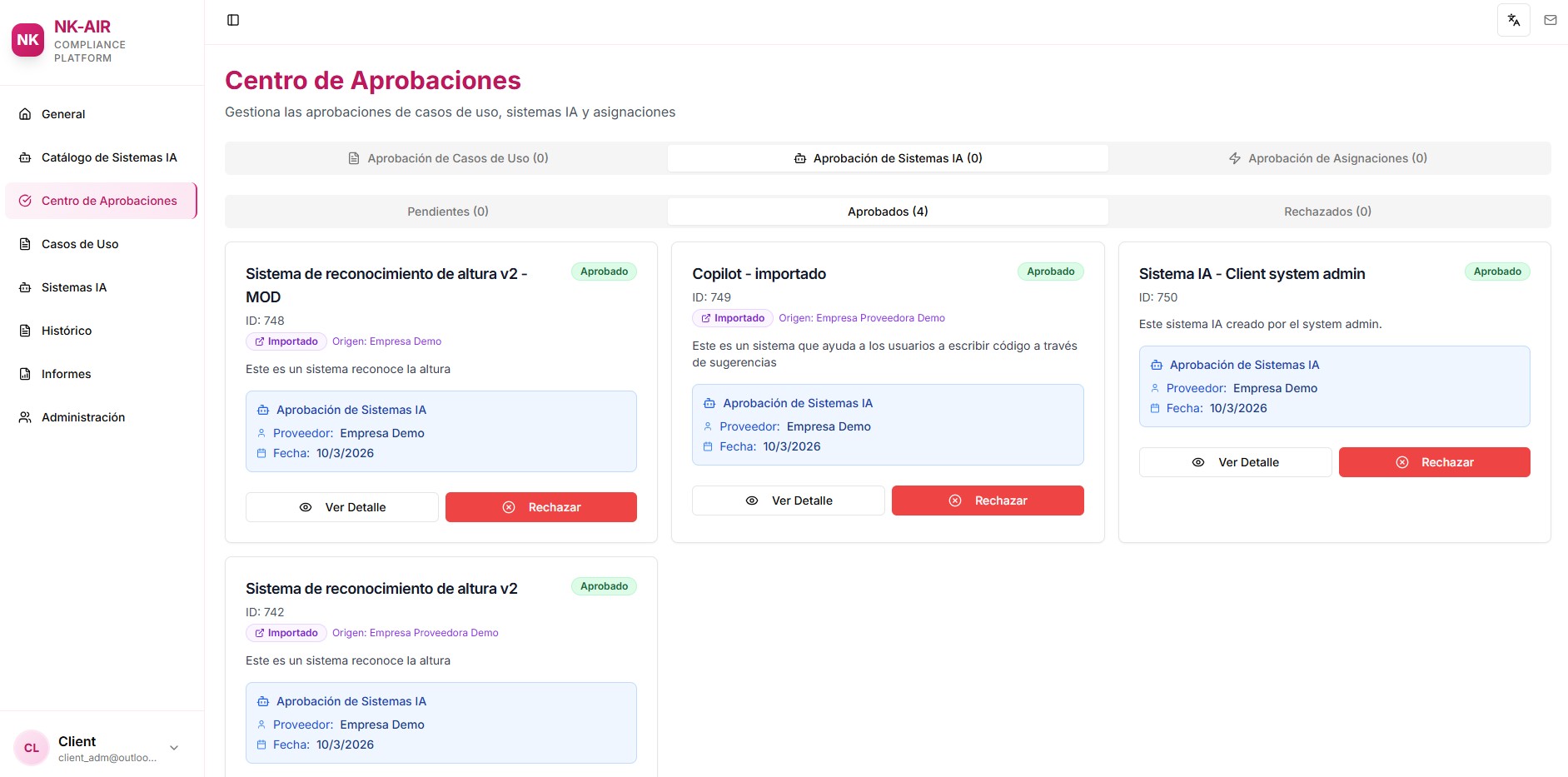Viewport: 1568px width, 777px height.
Task: Show the Rechazados (0) tab
Action: point(1328,212)
